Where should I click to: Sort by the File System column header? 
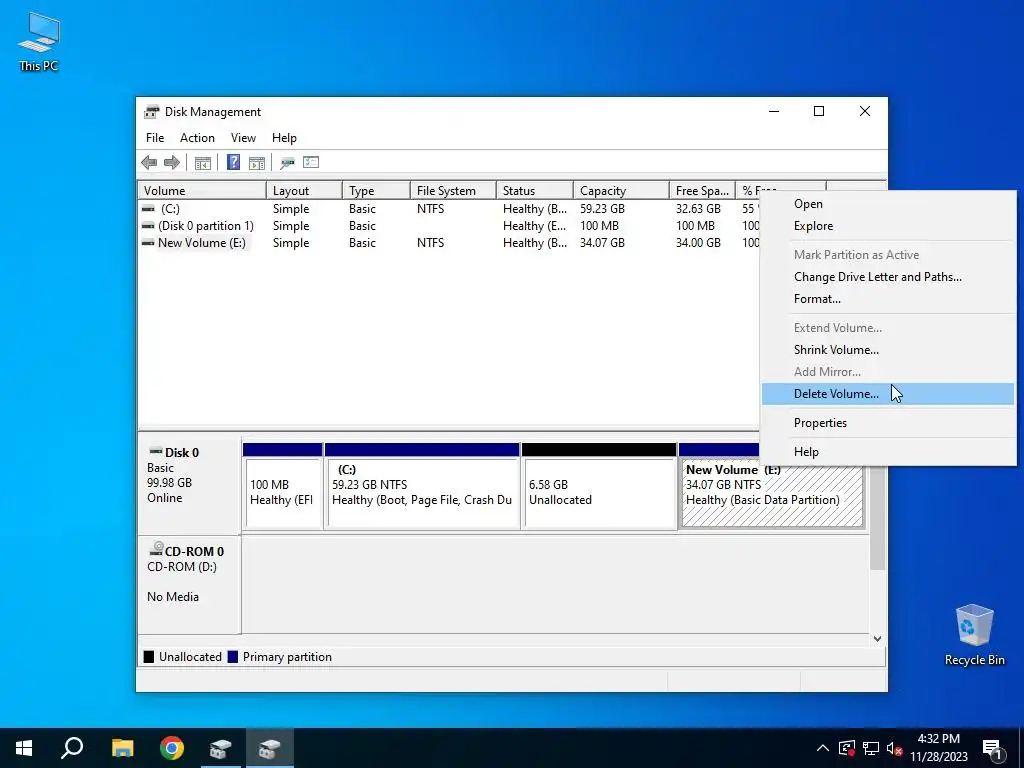(x=454, y=191)
